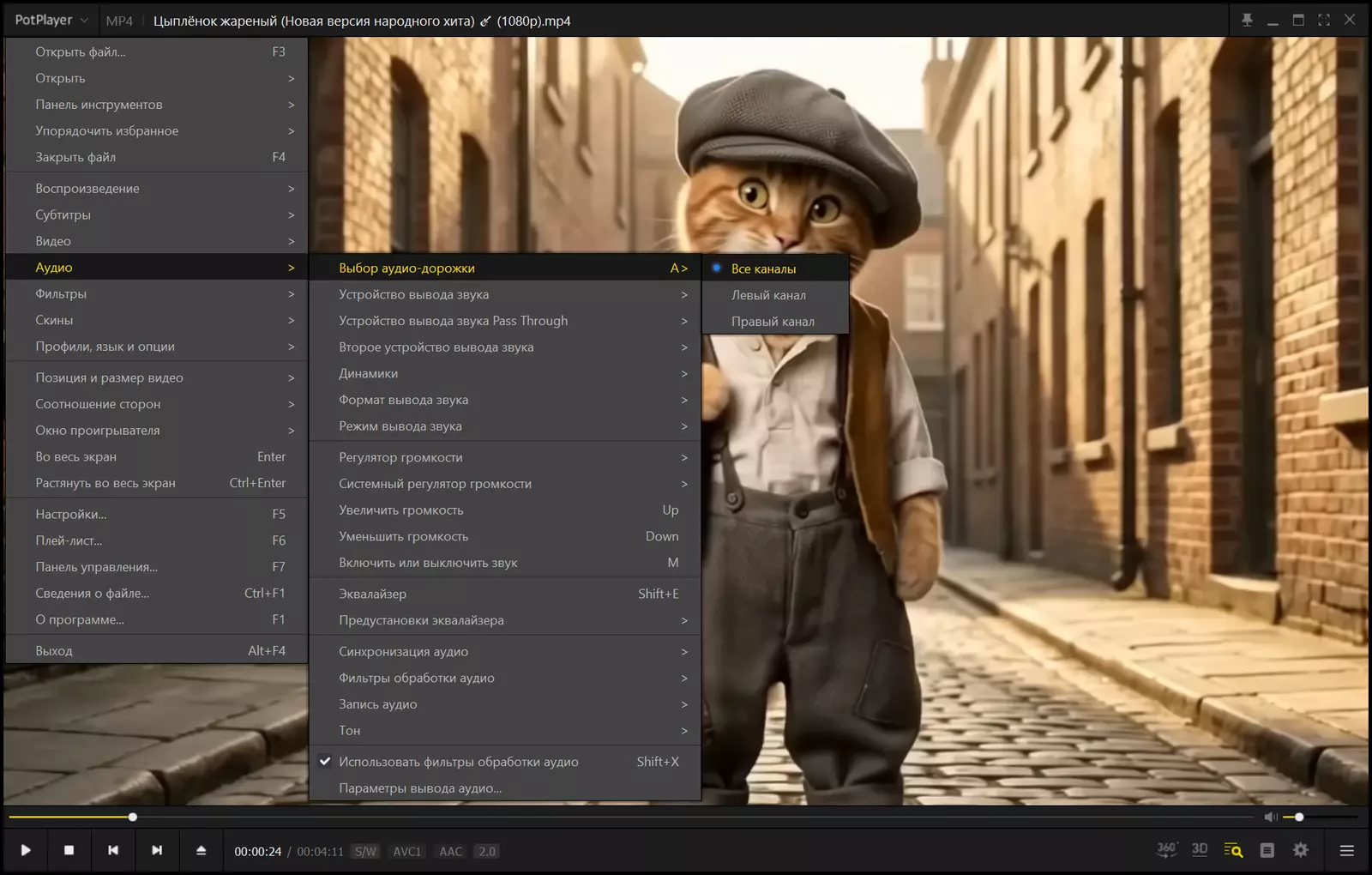Image resolution: width=1372 pixels, height=875 pixels.
Task: Expand 'Устройство вывода звука' submenu
Action: click(505, 294)
